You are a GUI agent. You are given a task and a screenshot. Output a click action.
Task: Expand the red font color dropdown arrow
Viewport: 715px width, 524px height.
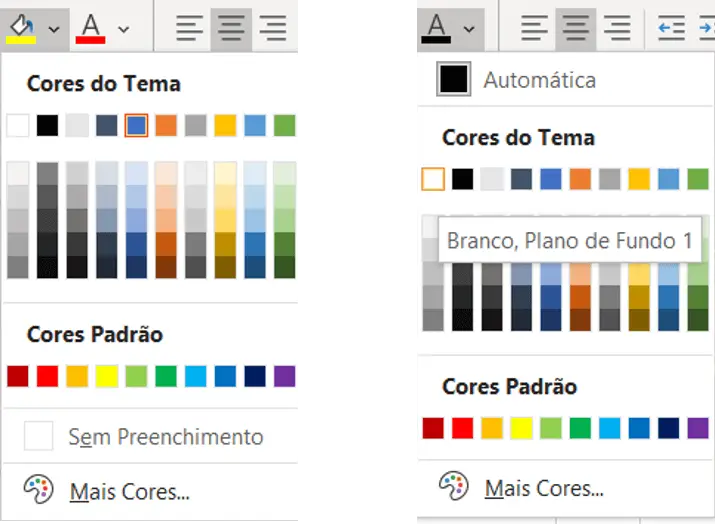click(124, 30)
